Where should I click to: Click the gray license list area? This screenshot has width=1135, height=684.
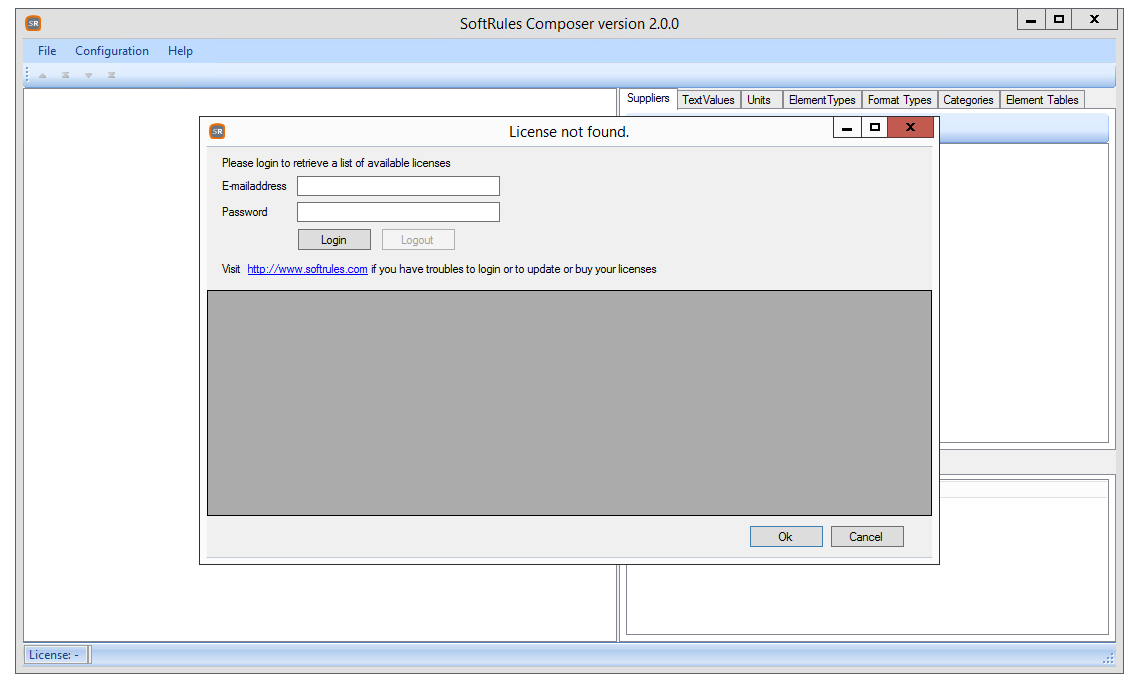tap(569, 403)
